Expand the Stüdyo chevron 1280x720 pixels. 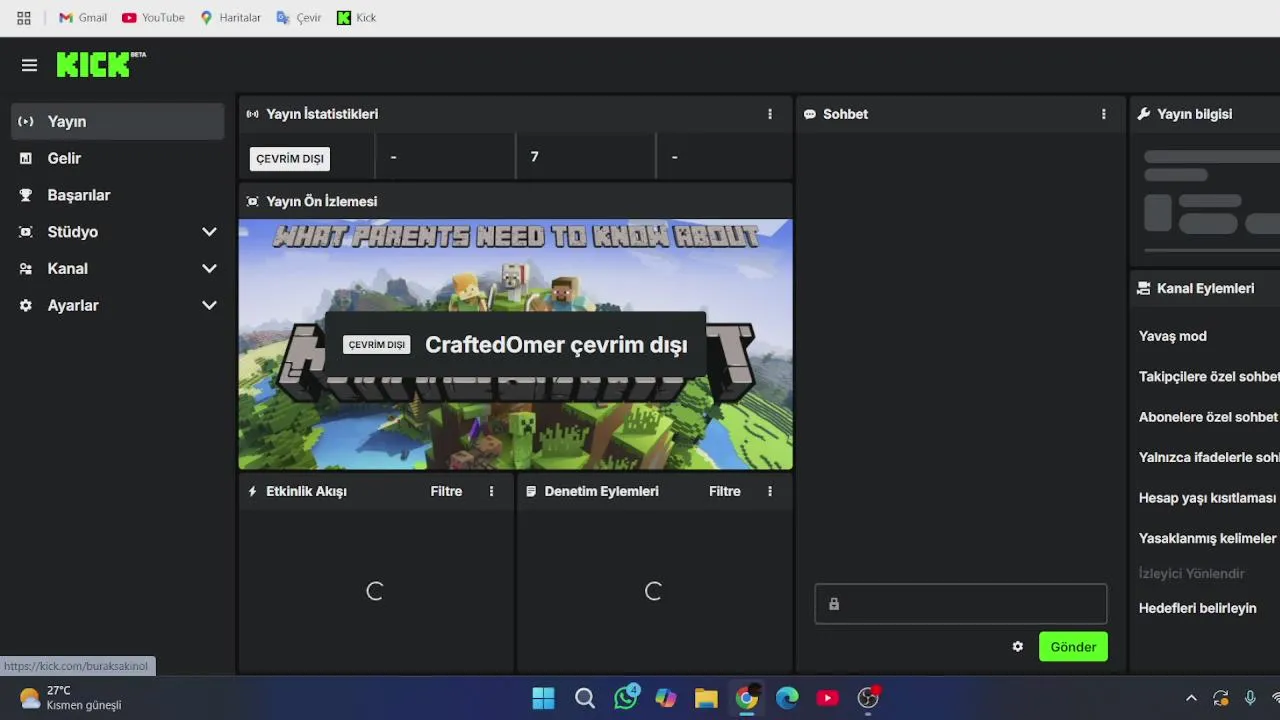coord(209,232)
